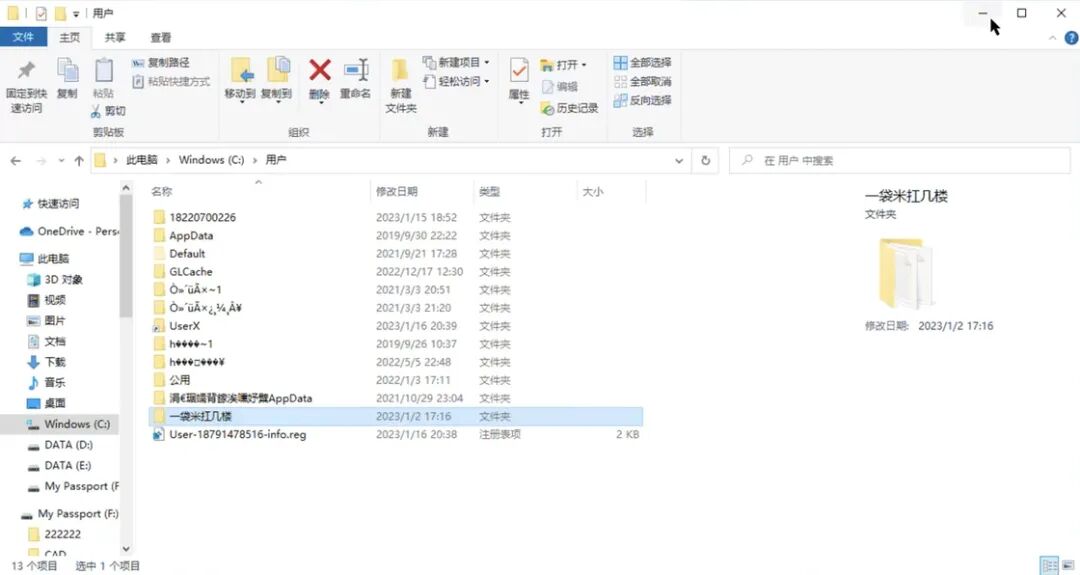Click the title bar properties checkmark icon
The image size is (1080, 575).
tap(41, 13)
